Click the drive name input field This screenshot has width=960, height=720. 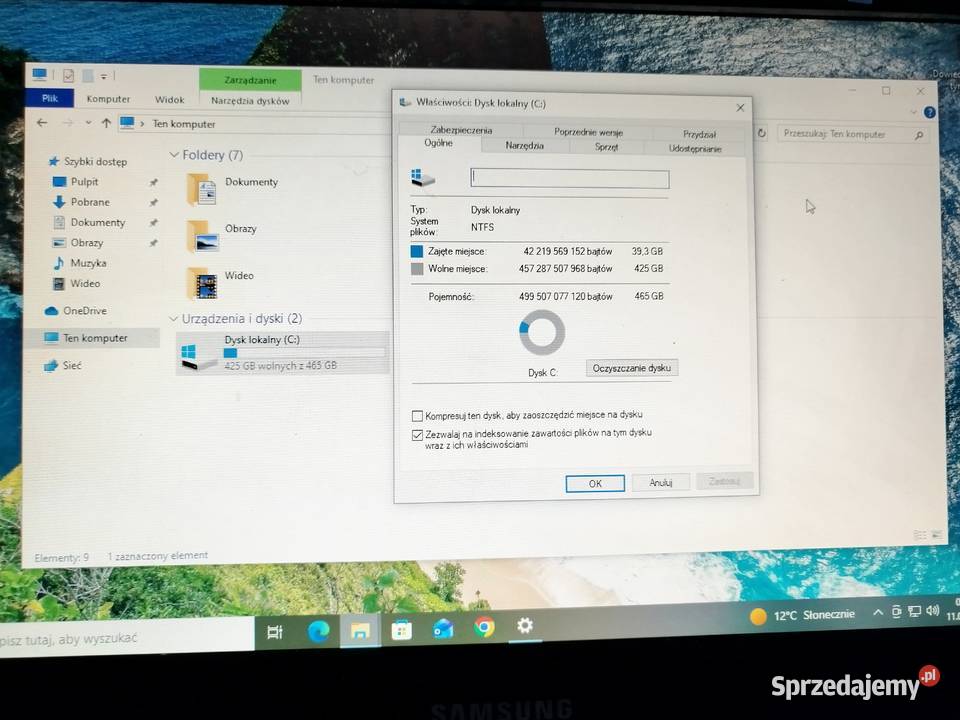[x=570, y=177]
